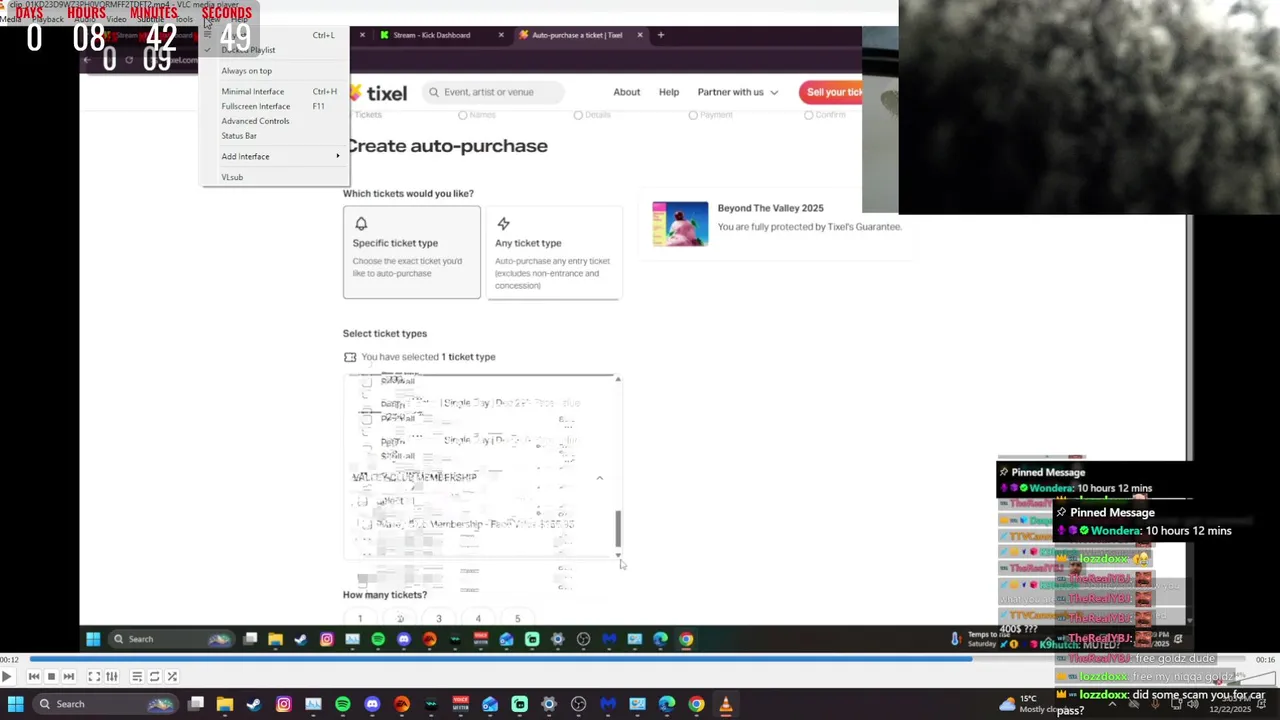Toggle Minimal Interface in View menu
The image size is (1280, 720).
pyautogui.click(x=275, y=91)
